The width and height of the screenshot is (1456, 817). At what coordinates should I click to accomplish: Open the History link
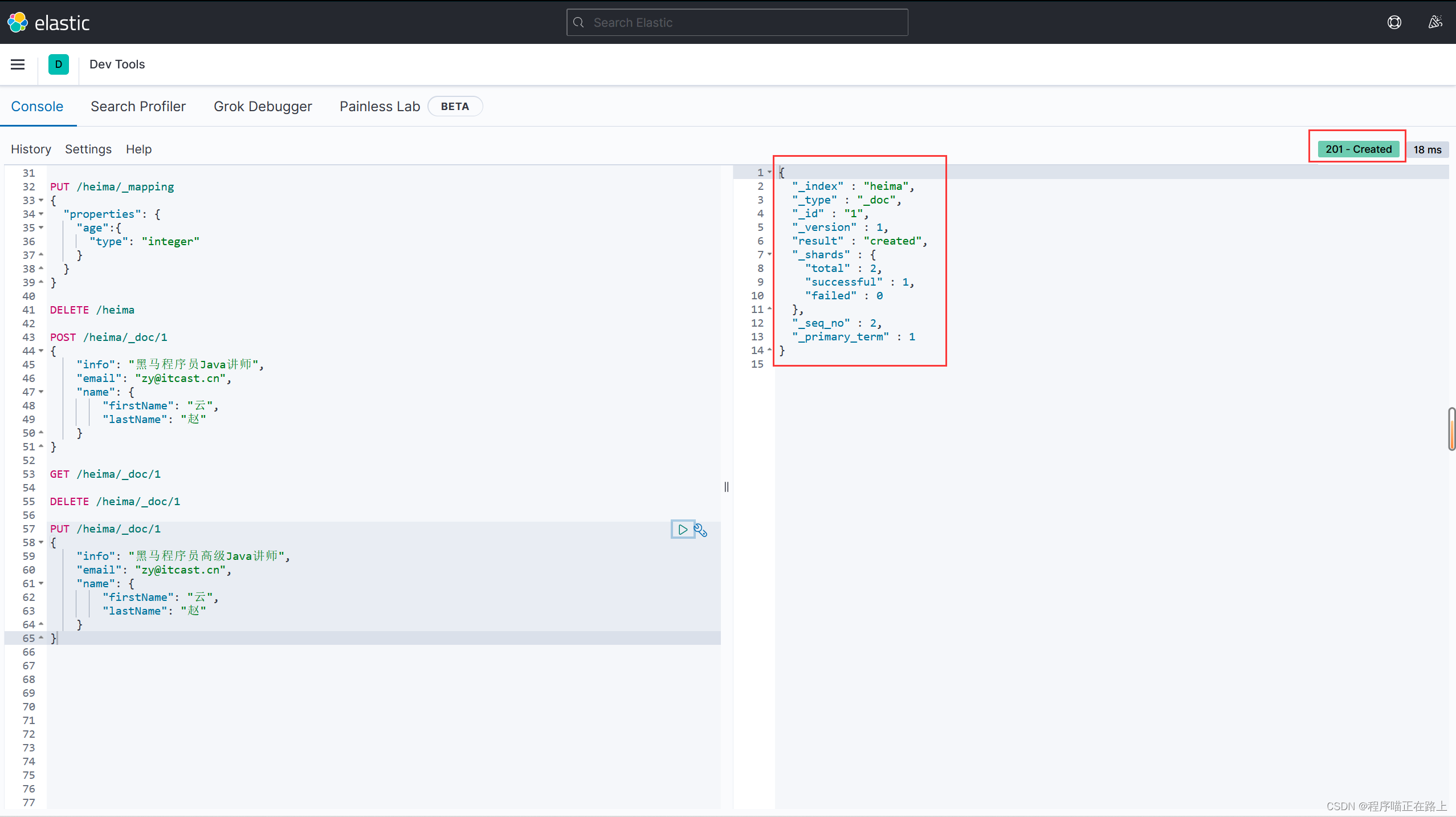pos(31,149)
